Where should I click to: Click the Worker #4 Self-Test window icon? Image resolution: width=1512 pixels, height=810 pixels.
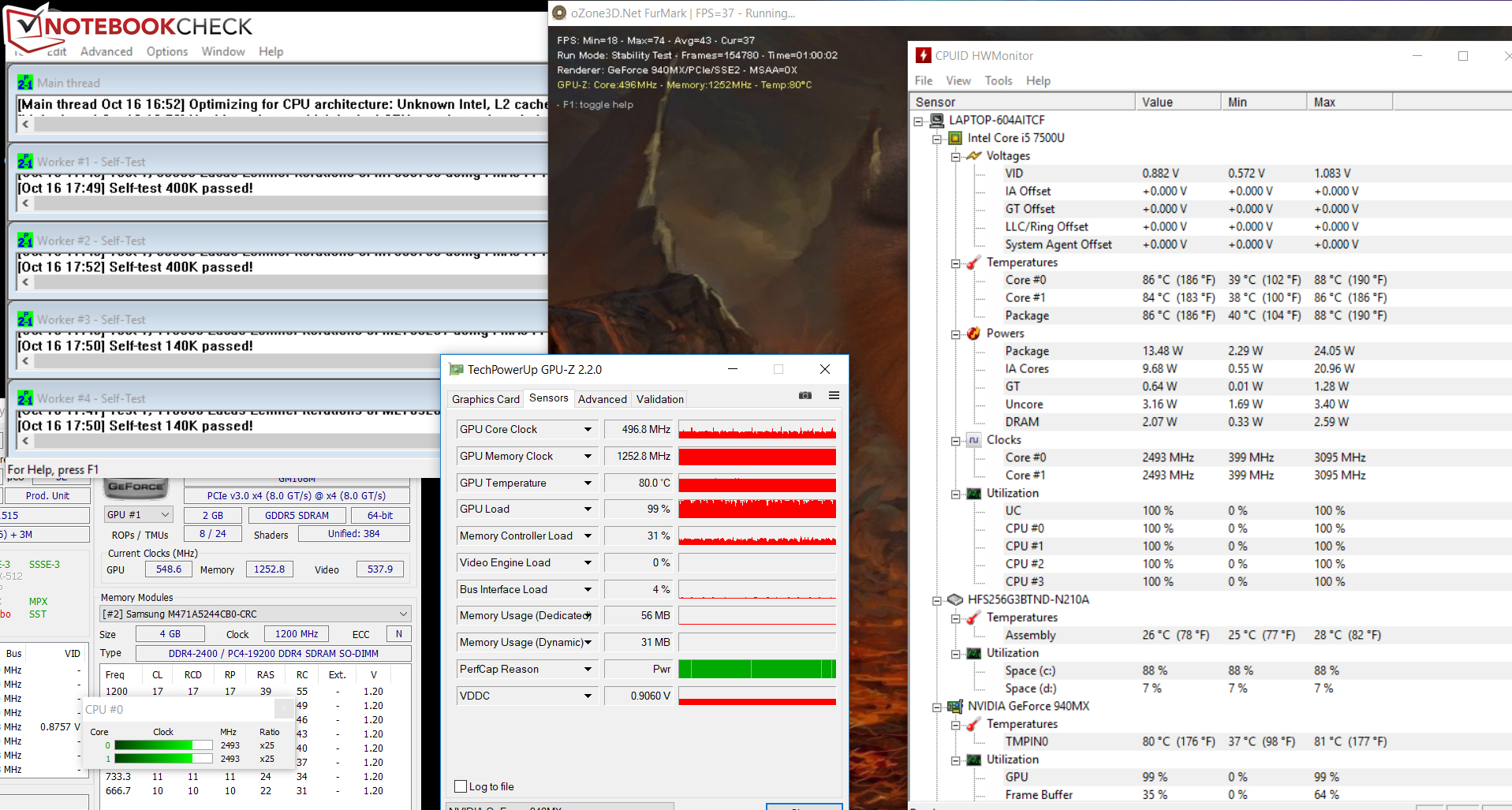25,398
